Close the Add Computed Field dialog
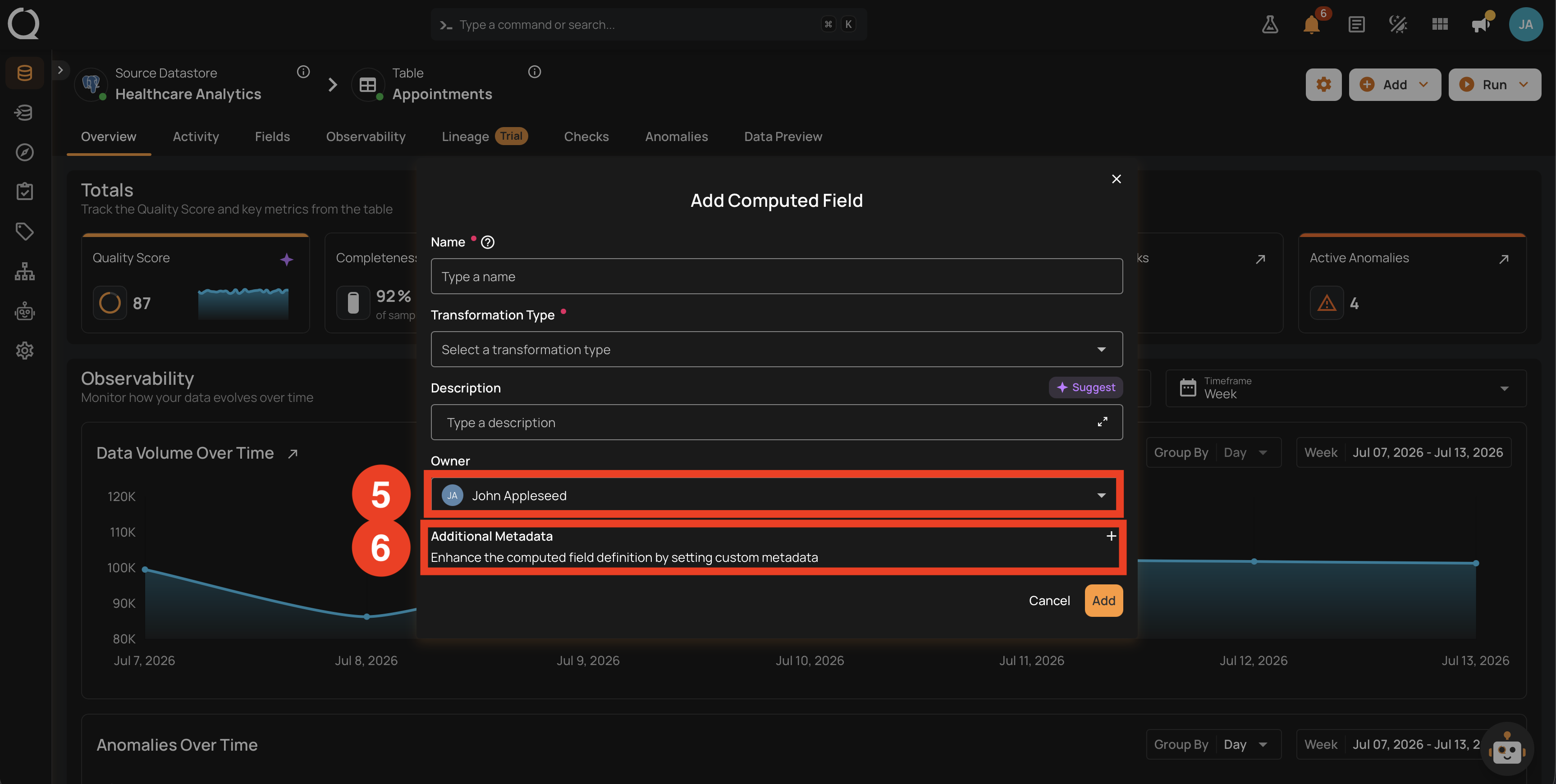The width and height of the screenshot is (1556, 784). point(1116,179)
